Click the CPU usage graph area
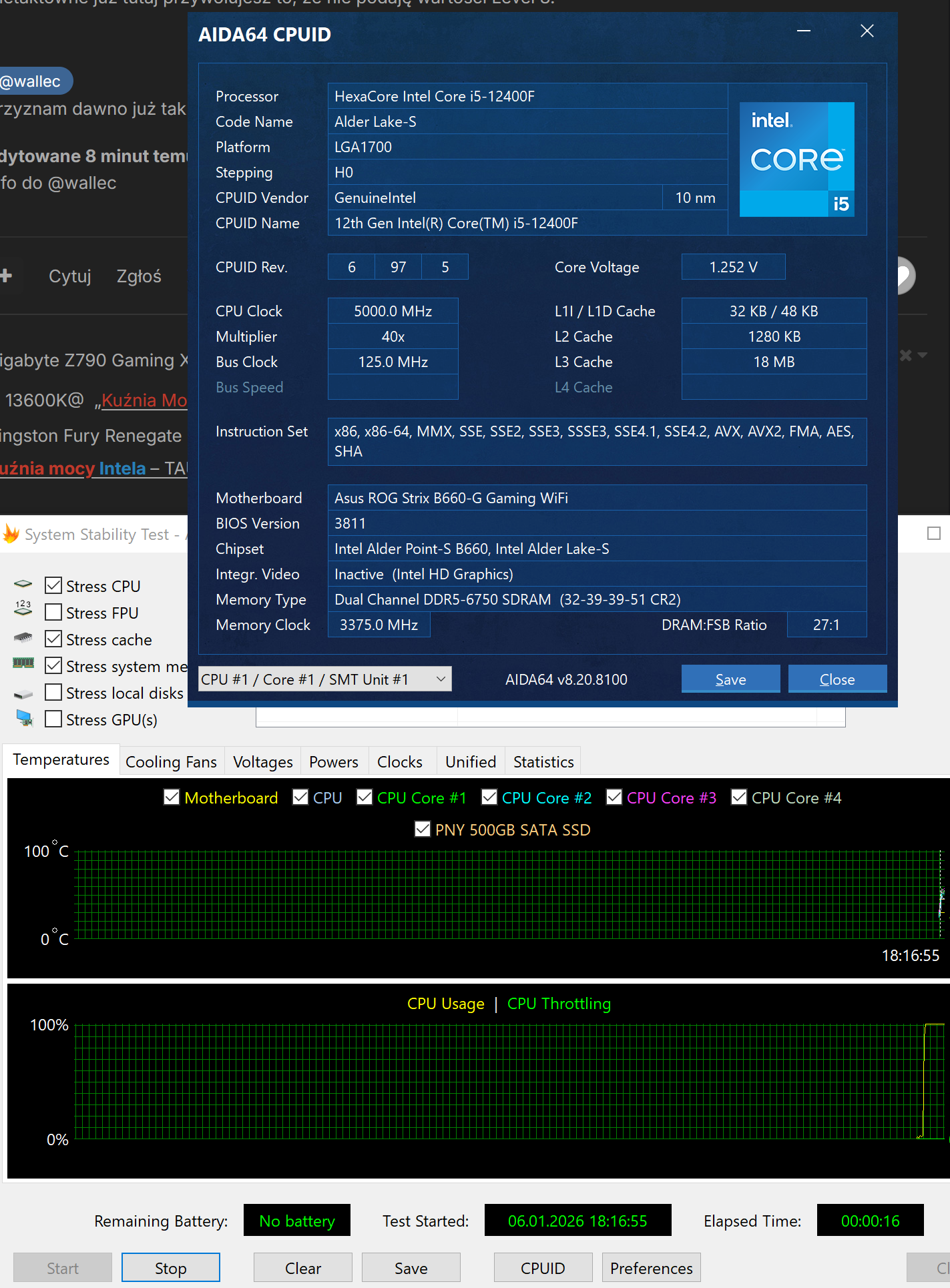 pos(509,1081)
